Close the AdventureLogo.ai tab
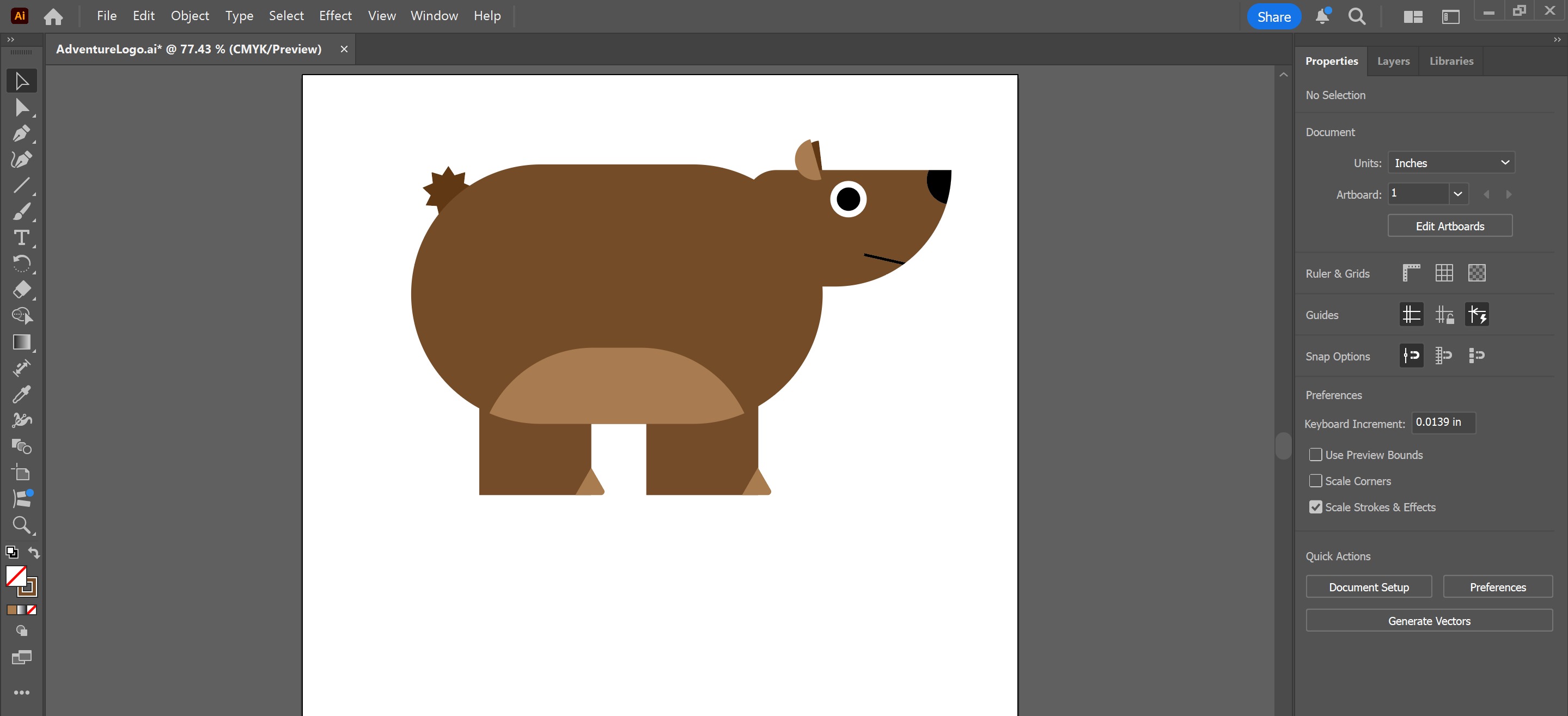The image size is (1568, 716). (344, 49)
